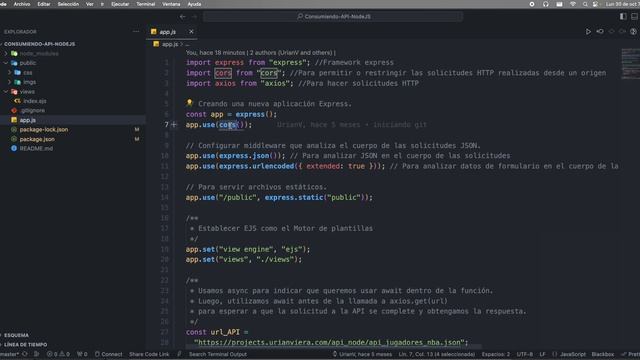
Task: Change indentation via Espacios: 2
Action: (496, 354)
